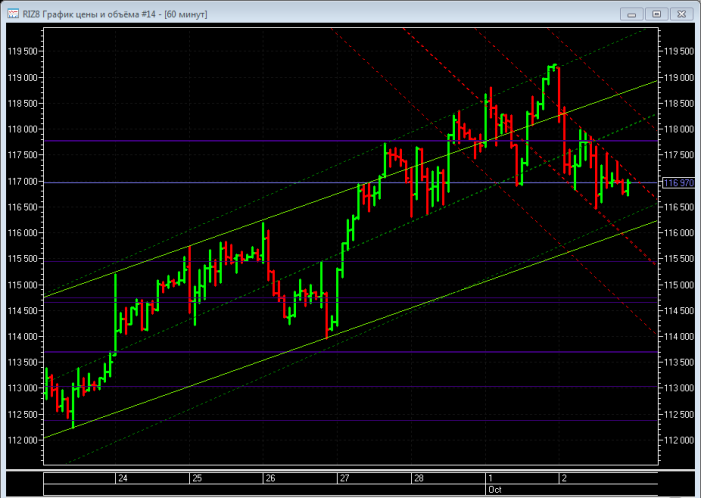This screenshot has width=701, height=498.
Task: Click 112 500 on the right price scale
Action: pyautogui.click(x=679, y=415)
